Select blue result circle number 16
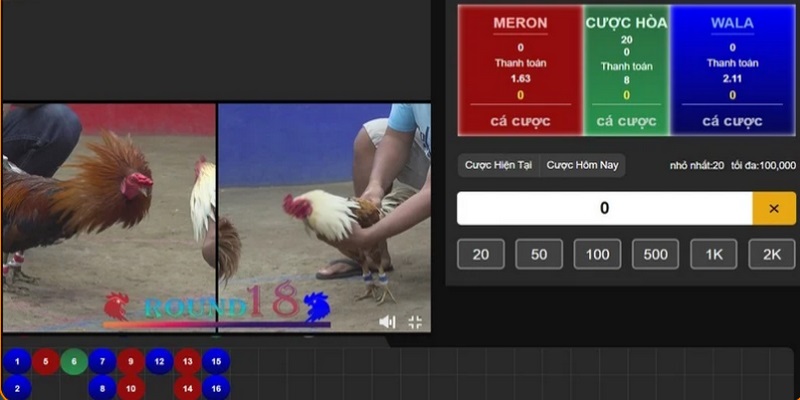The width and height of the screenshot is (800, 400). (x=216, y=388)
